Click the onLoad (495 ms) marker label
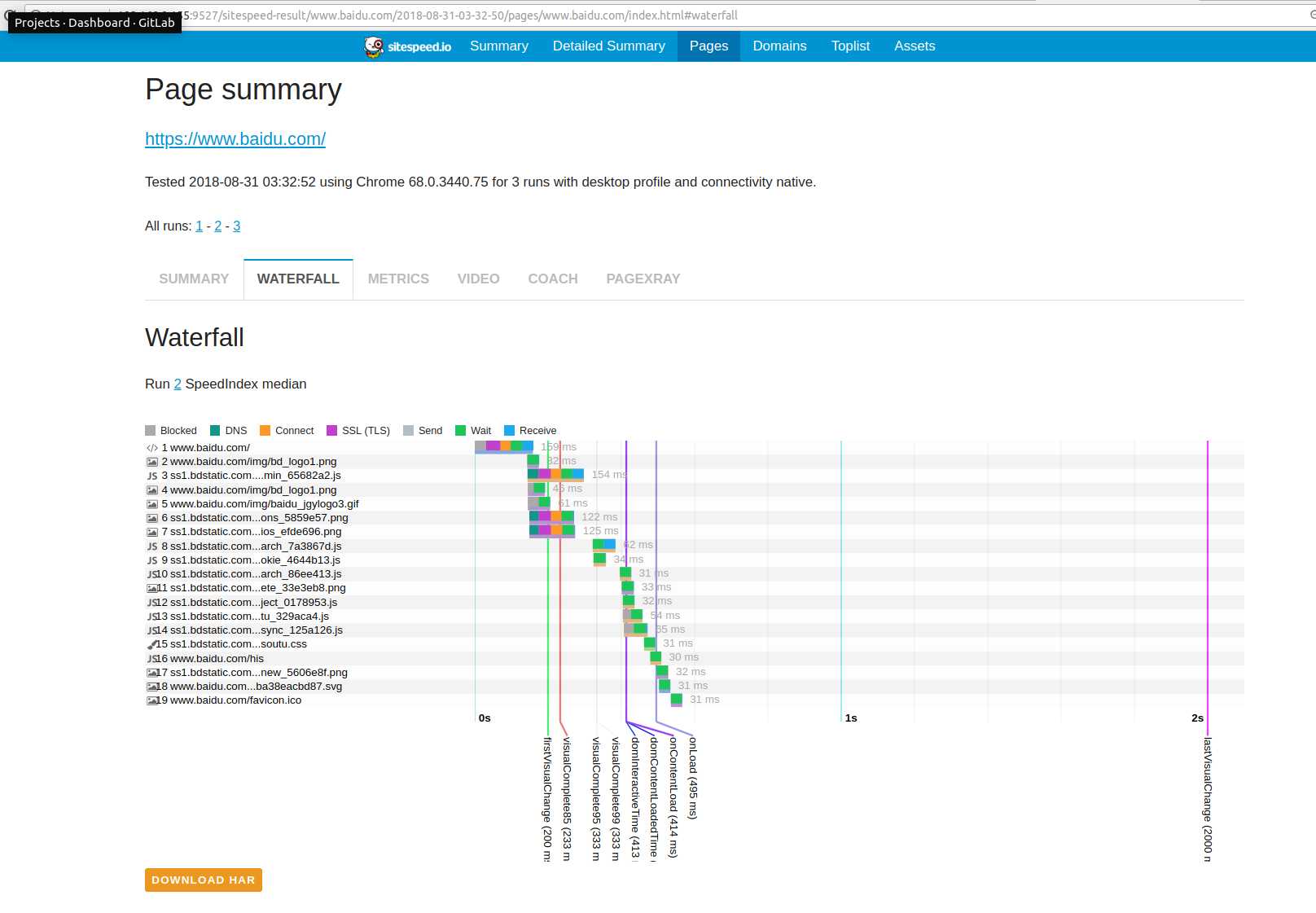1316x913 pixels. [692, 778]
